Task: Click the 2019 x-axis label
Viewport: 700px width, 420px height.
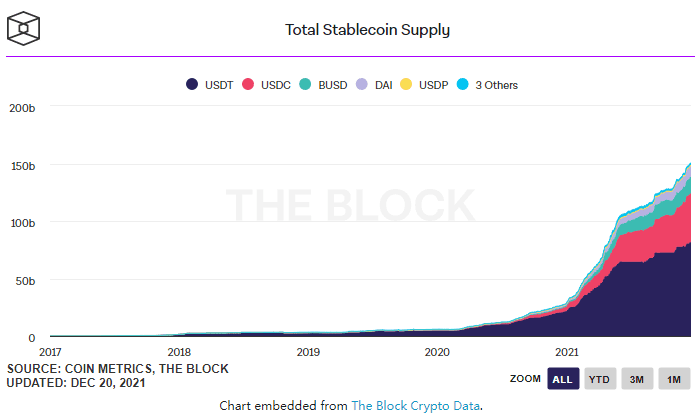Action: 308,352
